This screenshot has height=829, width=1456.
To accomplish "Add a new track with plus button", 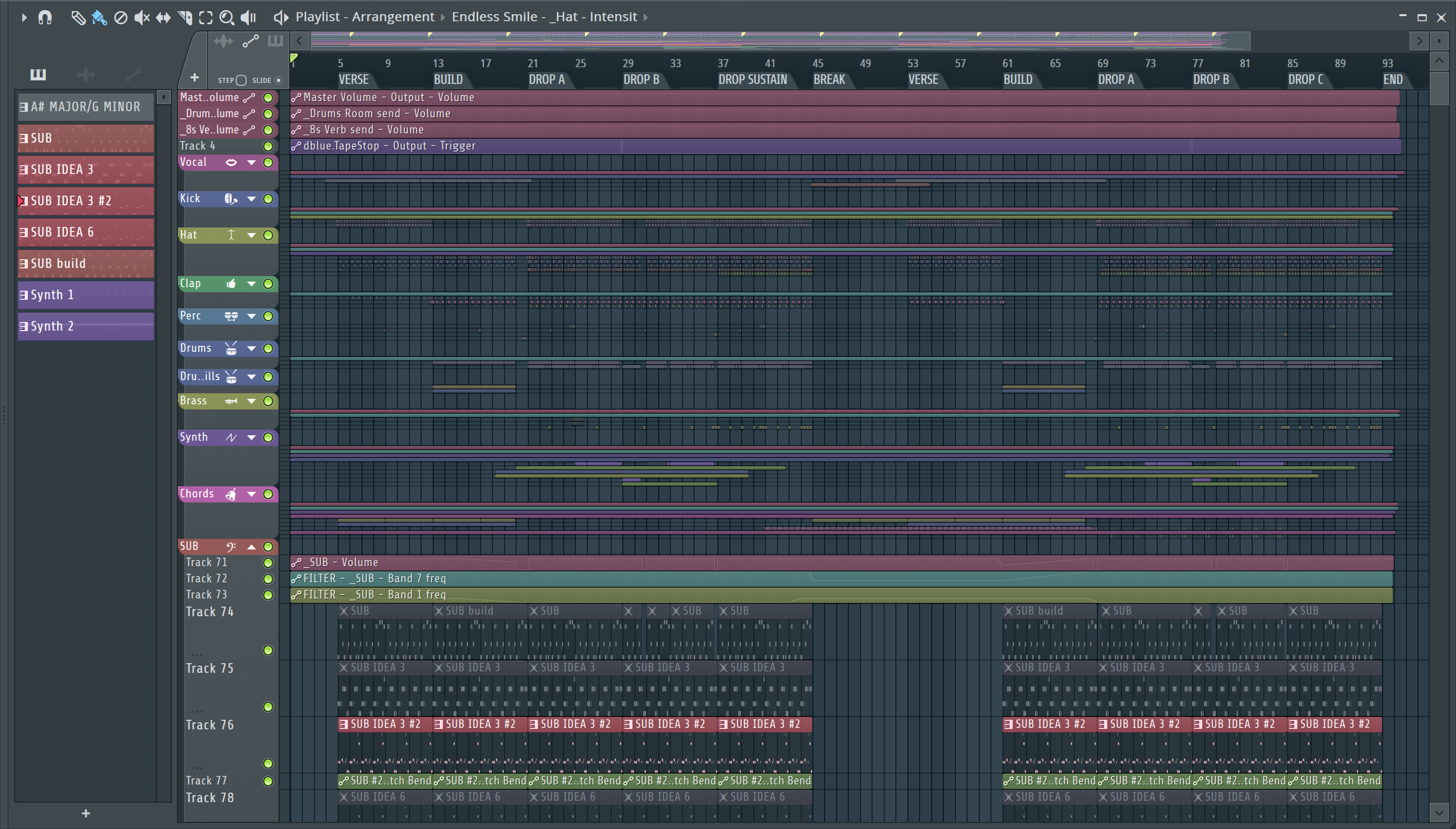I will 194,77.
